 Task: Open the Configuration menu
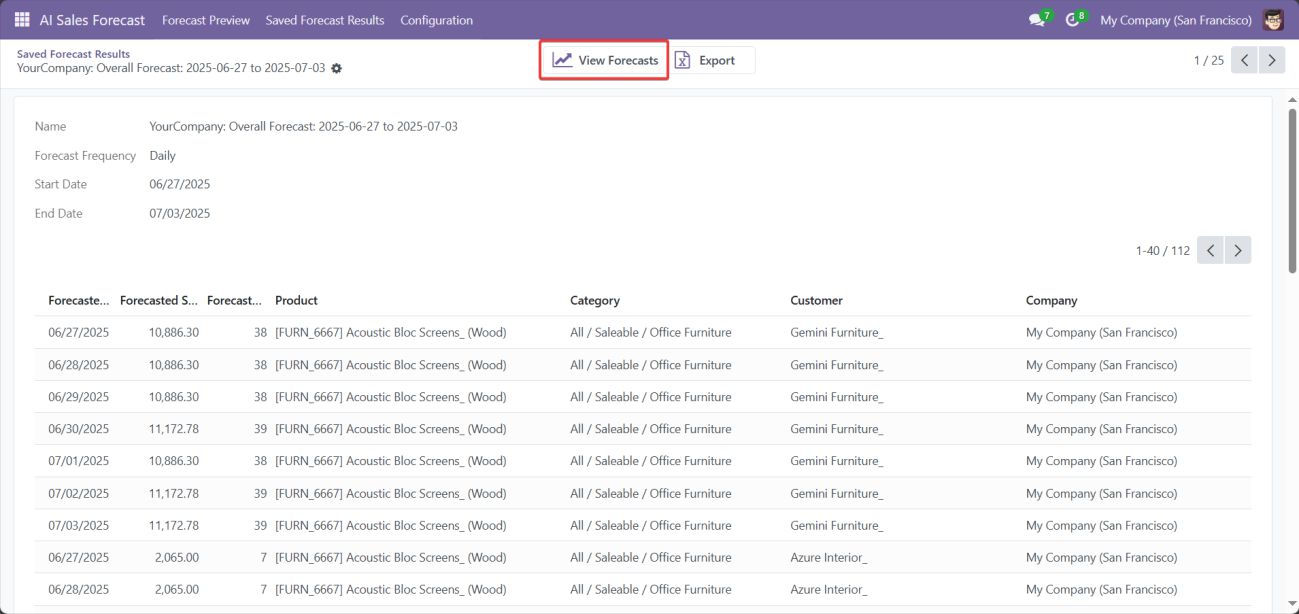tap(437, 20)
